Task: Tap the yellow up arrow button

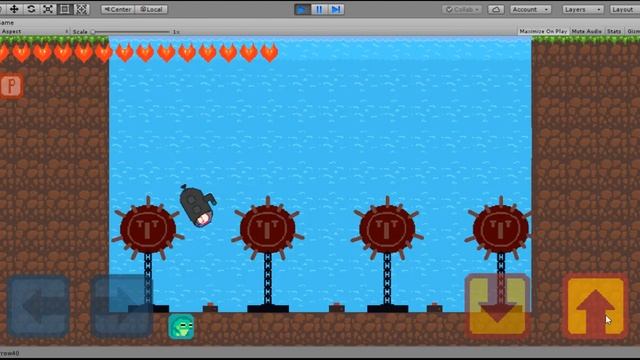Action: pos(596,306)
